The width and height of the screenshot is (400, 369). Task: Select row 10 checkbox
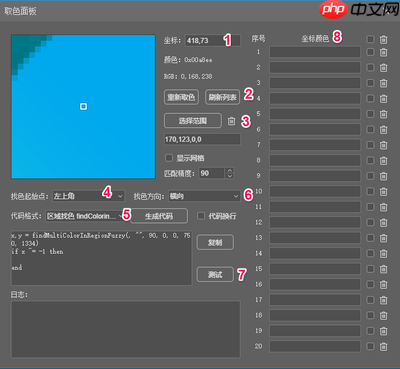[370, 191]
